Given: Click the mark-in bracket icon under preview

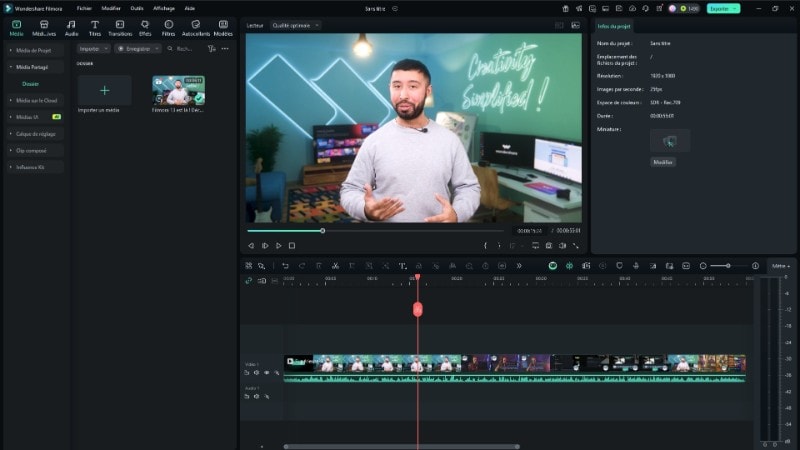Looking at the screenshot, I should (485, 245).
